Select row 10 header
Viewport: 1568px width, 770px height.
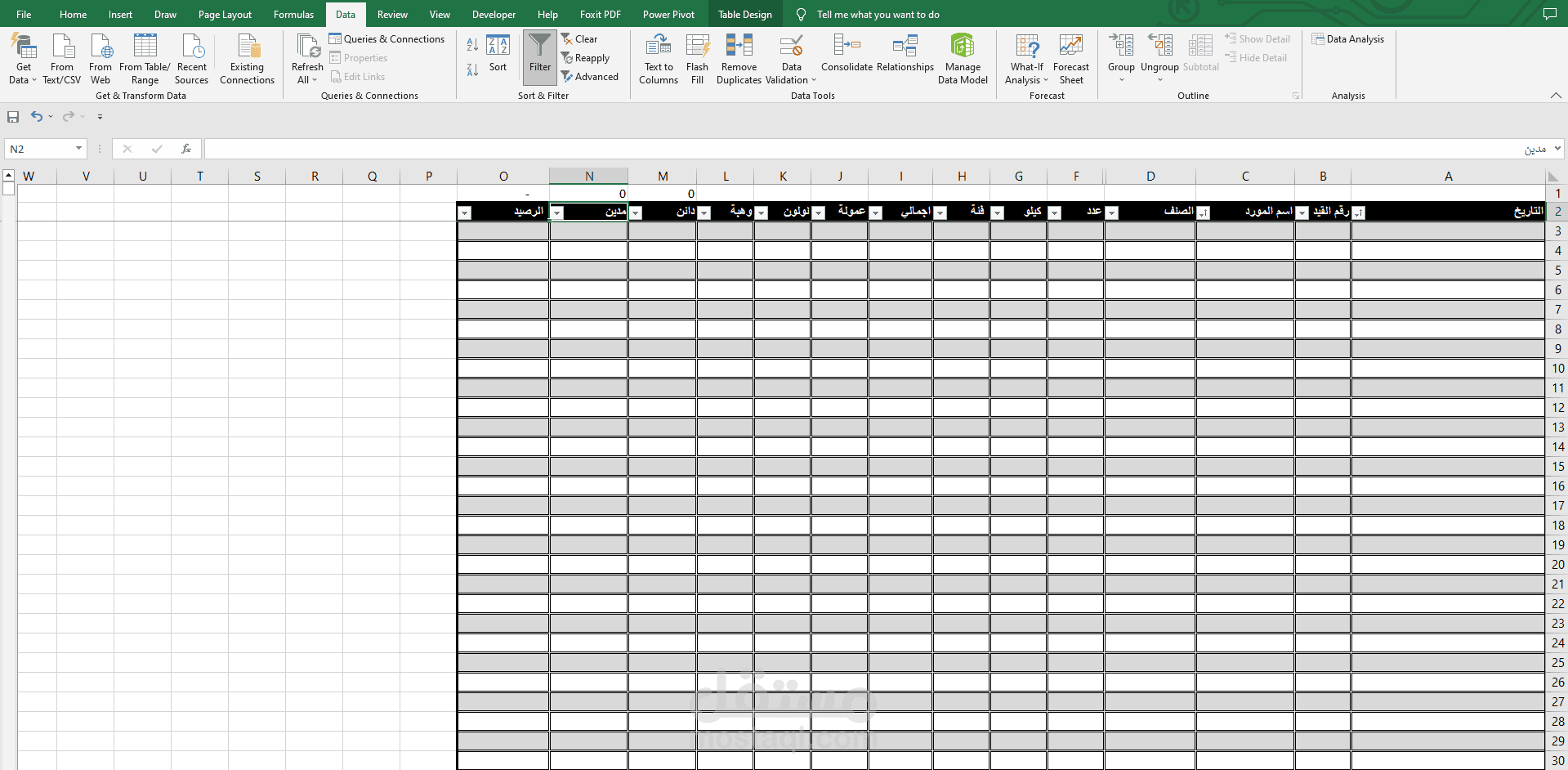[x=1557, y=369]
